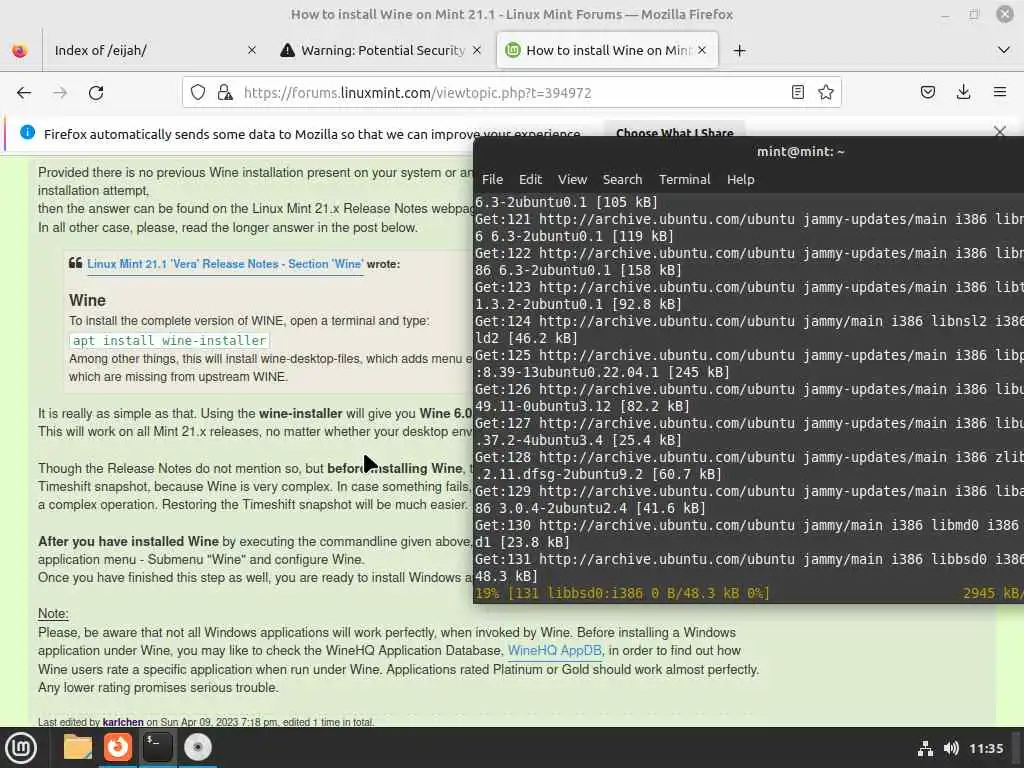Image resolution: width=1024 pixels, height=768 pixels.
Task: Click the 'Note:' underlined text
Action: coord(53,614)
